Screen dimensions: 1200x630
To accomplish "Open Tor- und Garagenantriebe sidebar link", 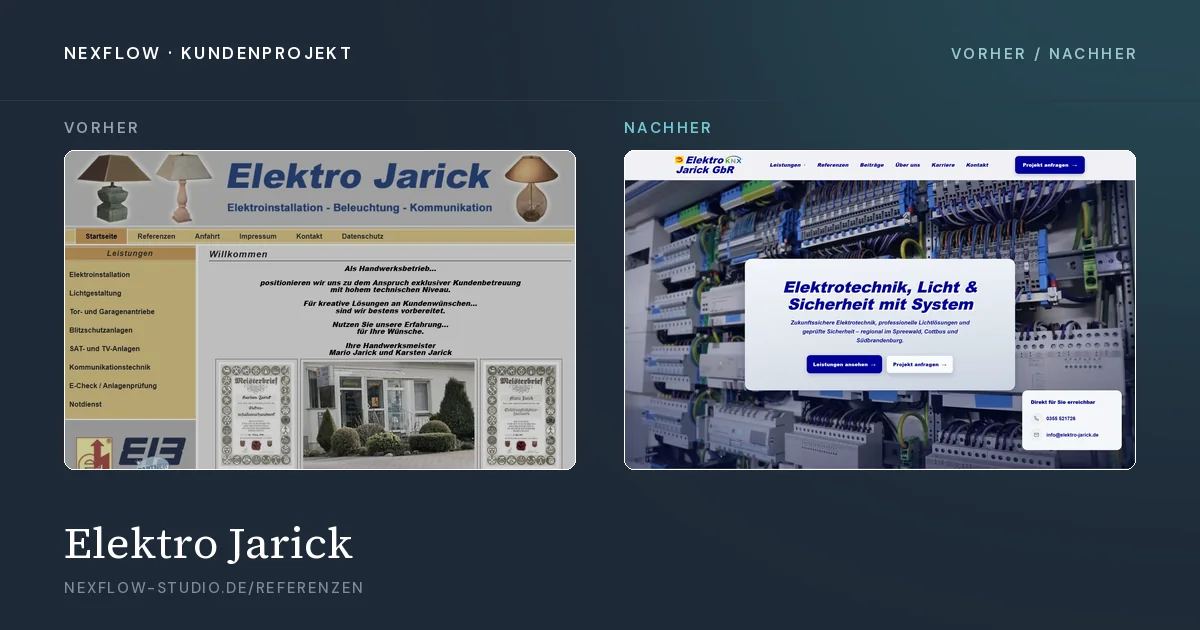I will [x=112, y=311].
